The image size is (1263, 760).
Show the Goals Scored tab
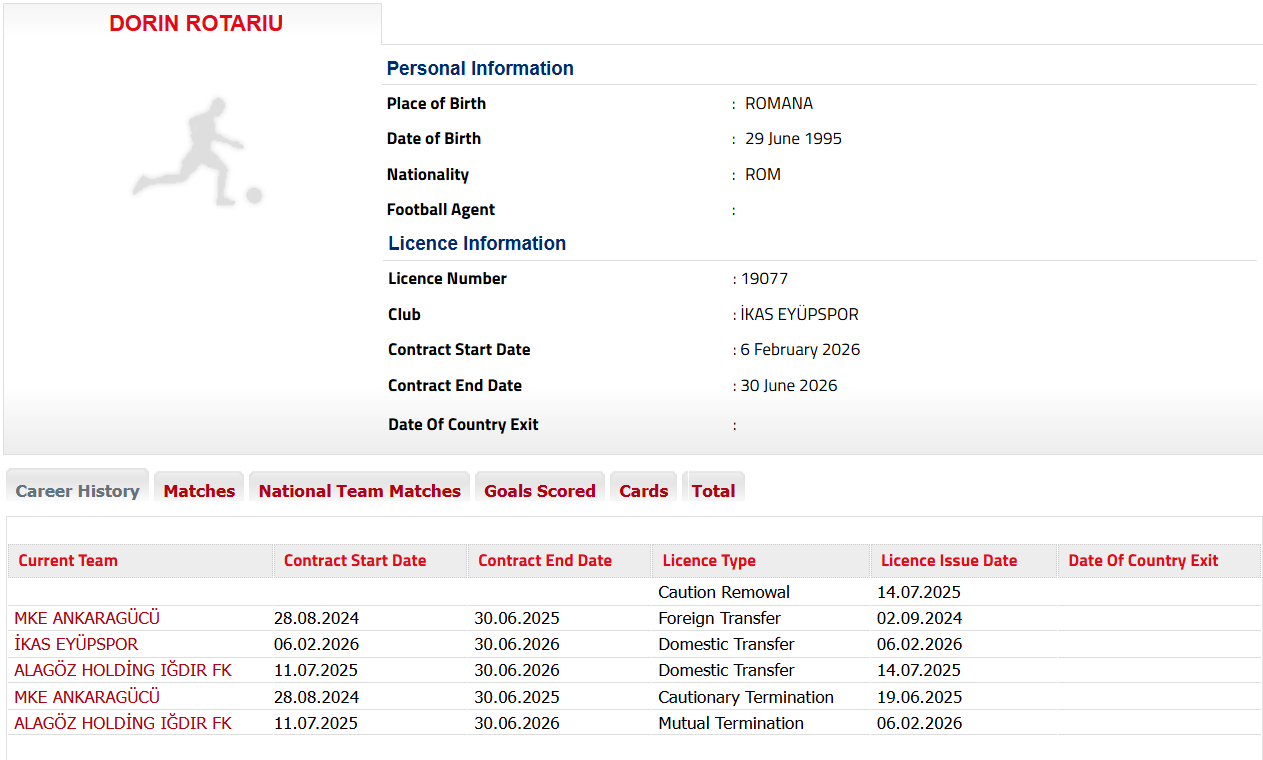[539, 491]
